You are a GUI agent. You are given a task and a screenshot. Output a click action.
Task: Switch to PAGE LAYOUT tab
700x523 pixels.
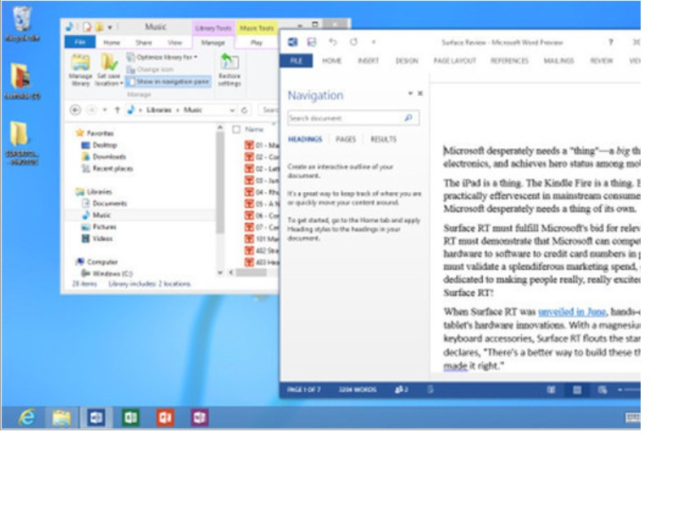click(455, 61)
